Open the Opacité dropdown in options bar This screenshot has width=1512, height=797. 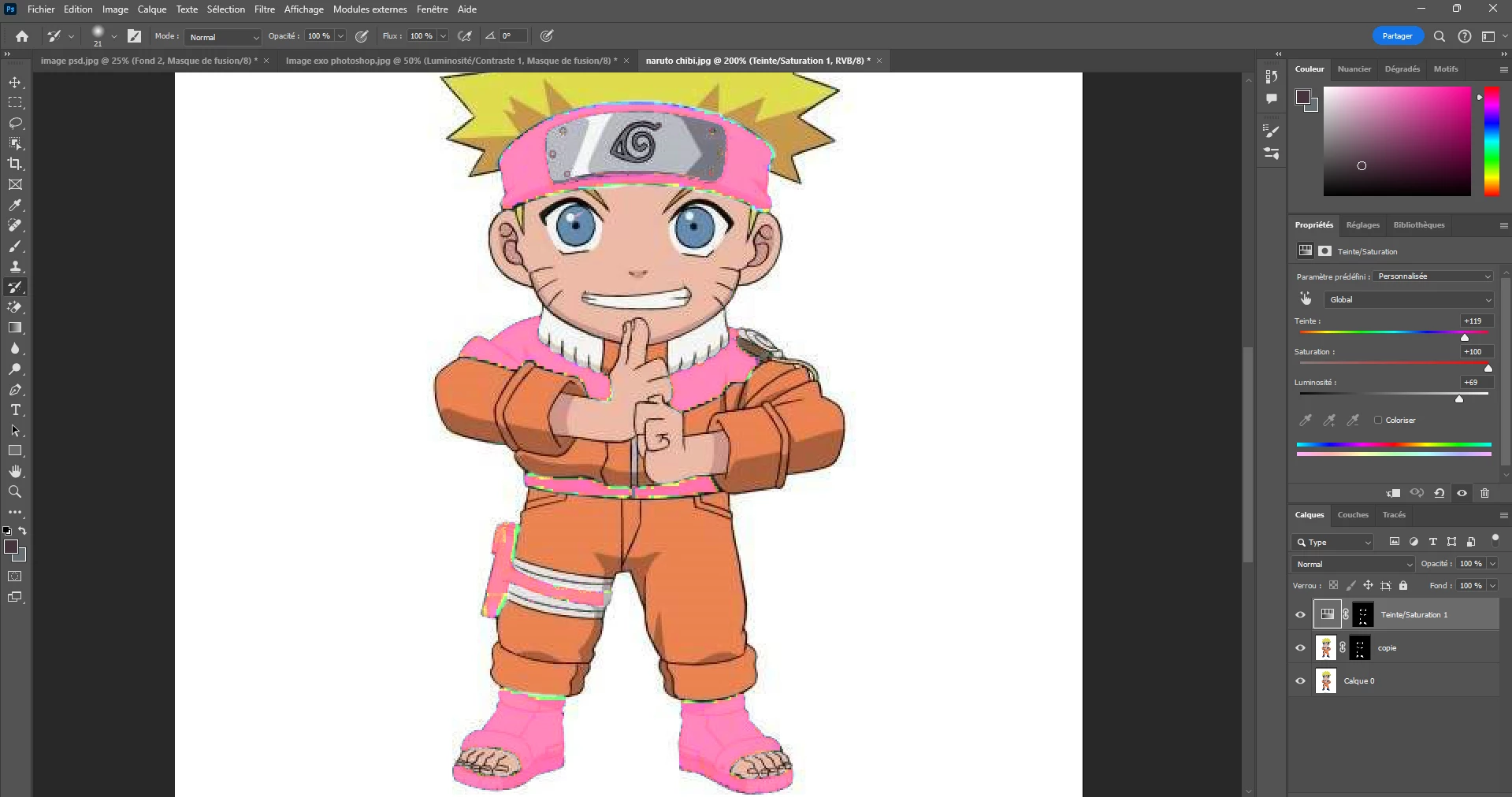click(341, 36)
